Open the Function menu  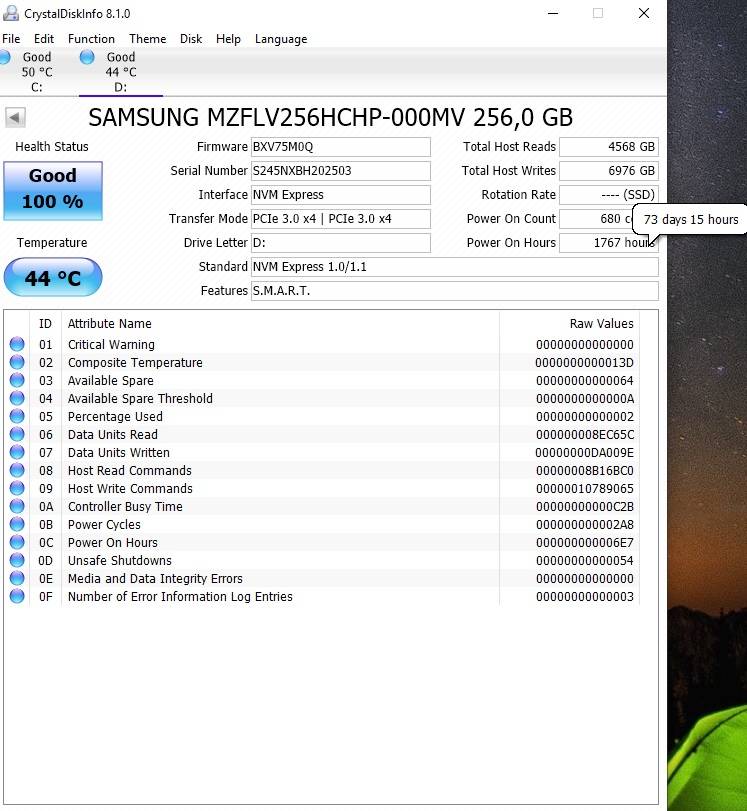(x=91, y=39)
